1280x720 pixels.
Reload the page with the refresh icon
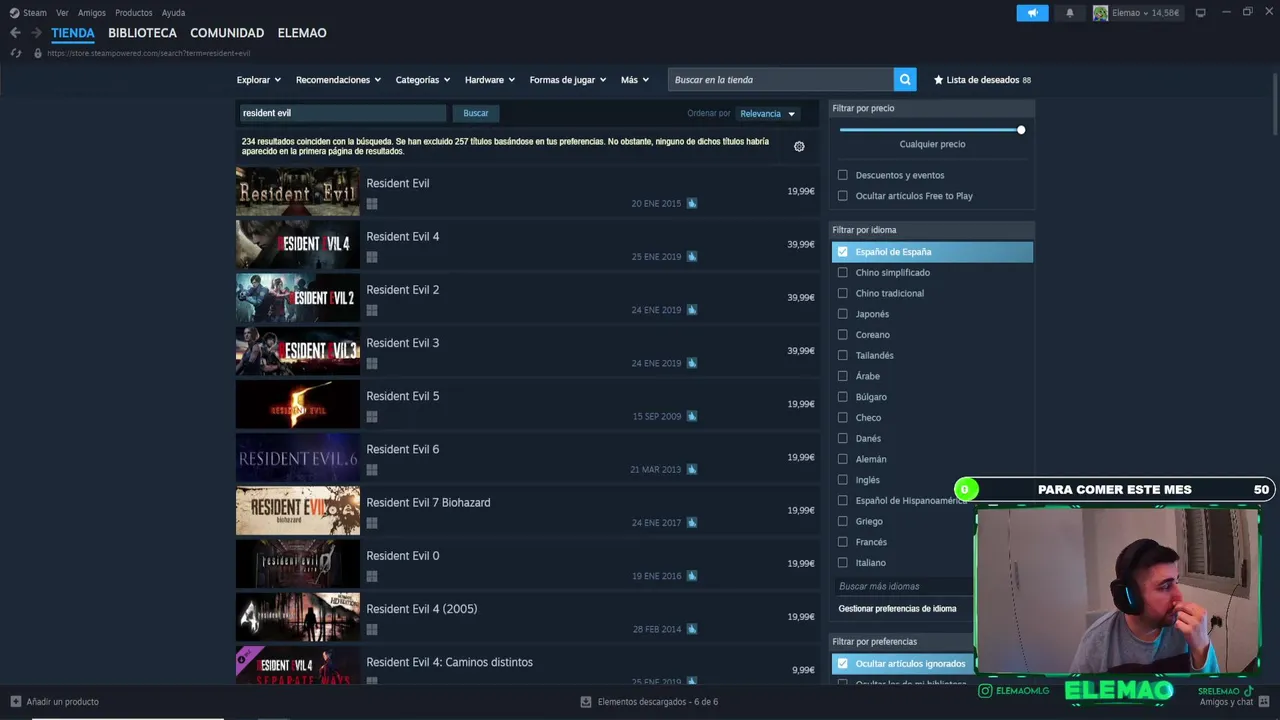pyautogui.click(x=16, y=53)
